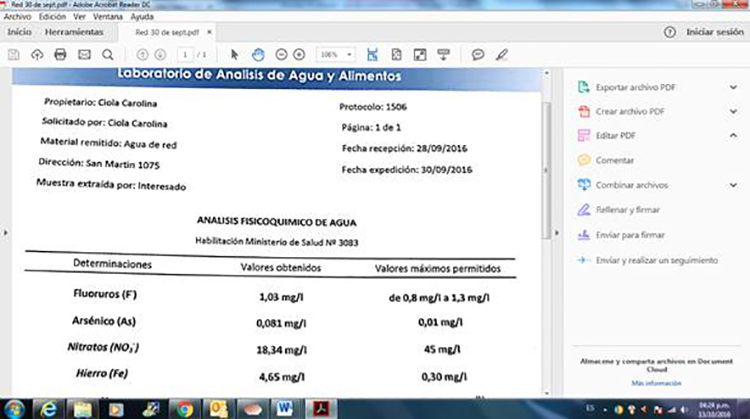The width and height of the screenshot is (750, 419).
Task: Expand Crear archivo PDF chevron
Action: (x=733, y=111)
